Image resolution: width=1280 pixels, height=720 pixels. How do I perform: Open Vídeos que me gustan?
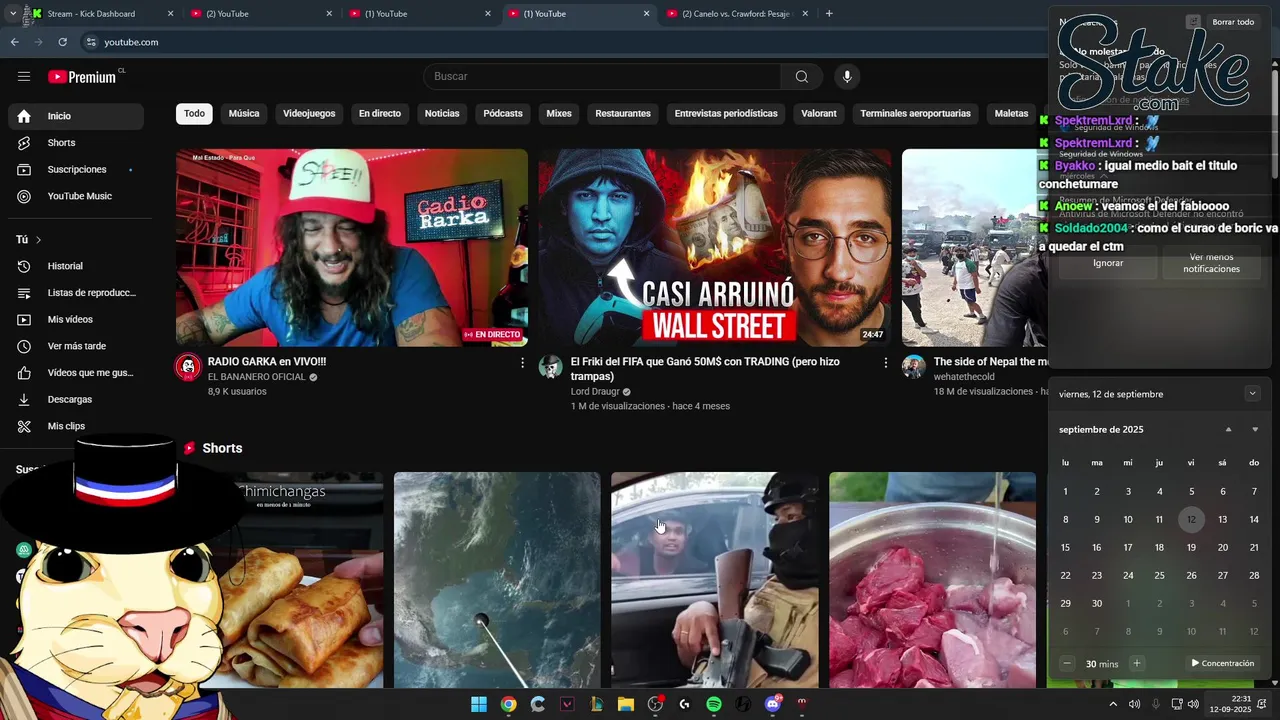76,372
